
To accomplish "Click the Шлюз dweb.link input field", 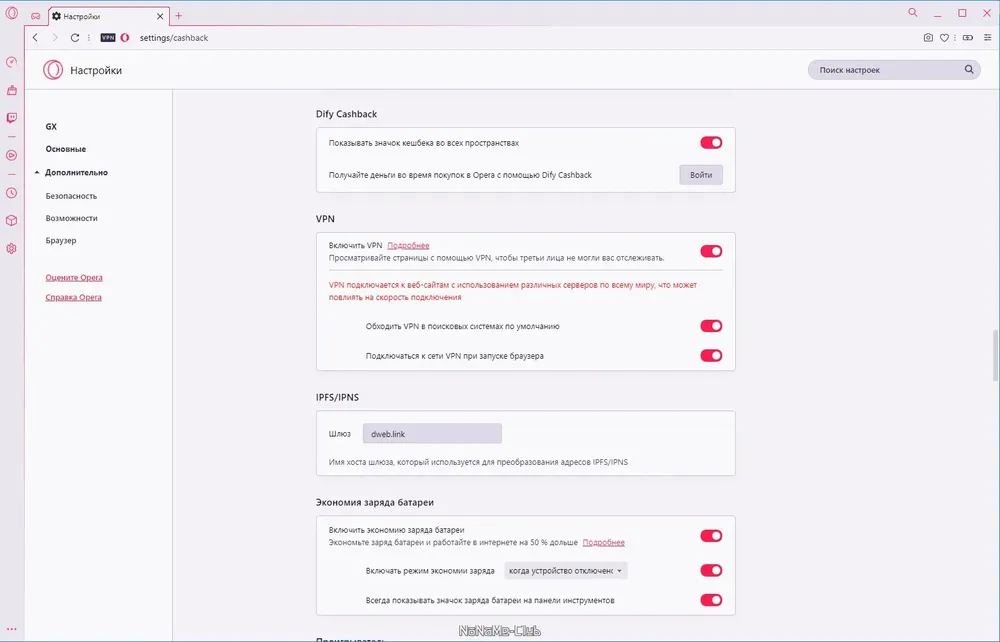I will point(432,434).
